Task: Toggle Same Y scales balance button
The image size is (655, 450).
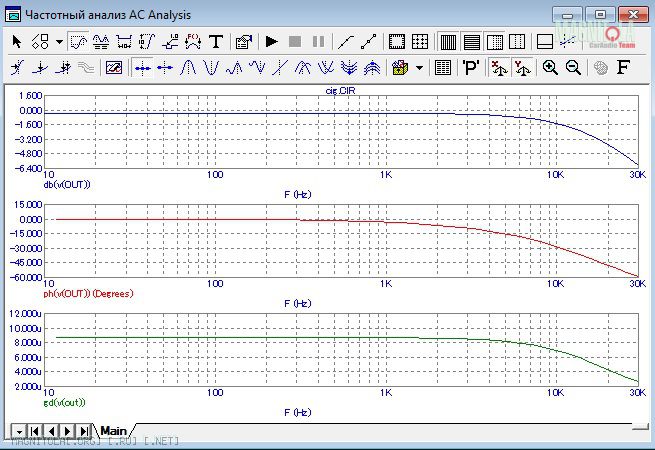Action: point(522,67)
